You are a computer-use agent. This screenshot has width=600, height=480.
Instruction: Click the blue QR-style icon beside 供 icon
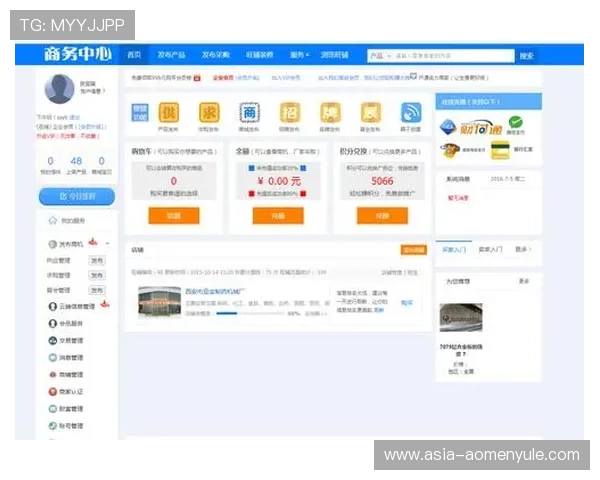tap(140, 113)
